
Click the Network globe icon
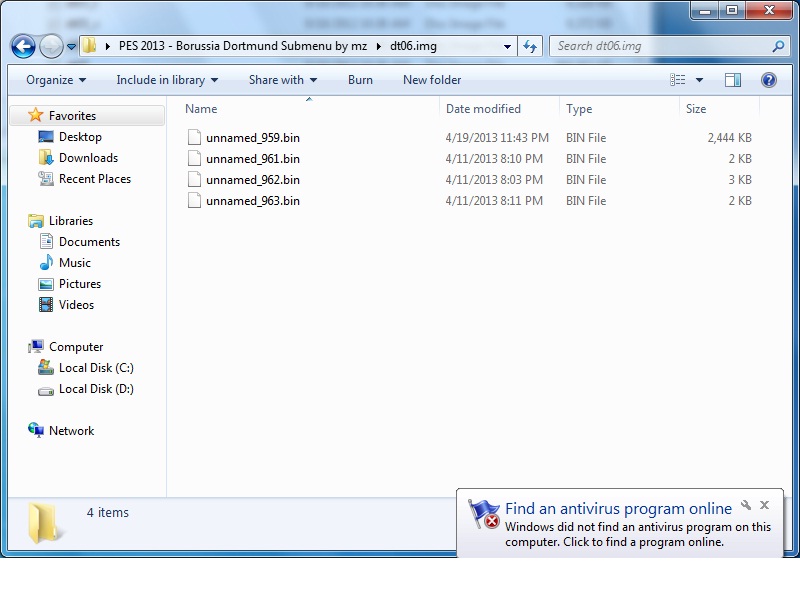pyautogui.click(x=36, y=430)
